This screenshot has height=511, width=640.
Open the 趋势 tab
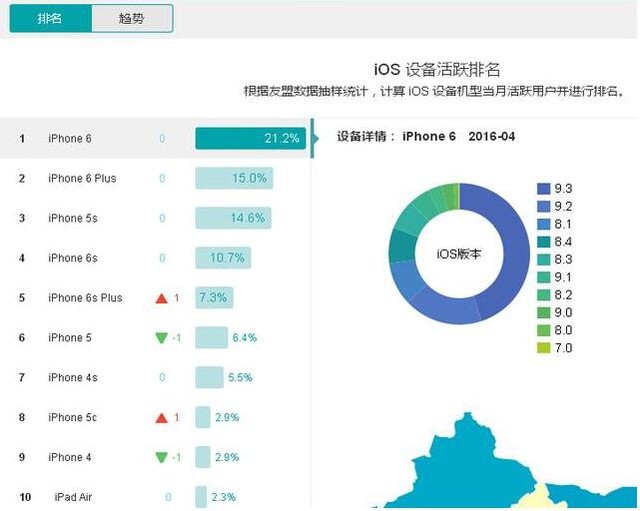[131, 19]
